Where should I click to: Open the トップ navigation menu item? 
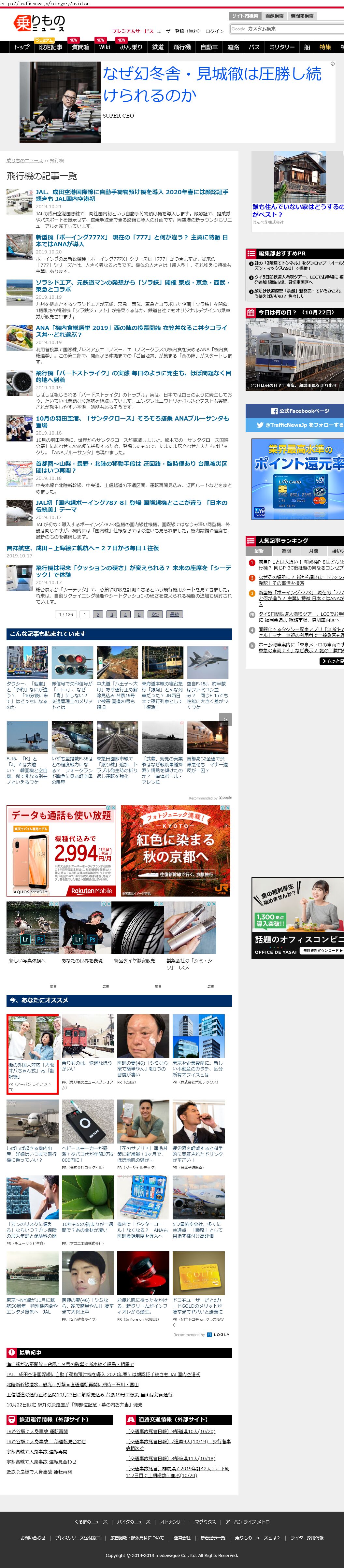pyautogui.click(x=21, y=47)
